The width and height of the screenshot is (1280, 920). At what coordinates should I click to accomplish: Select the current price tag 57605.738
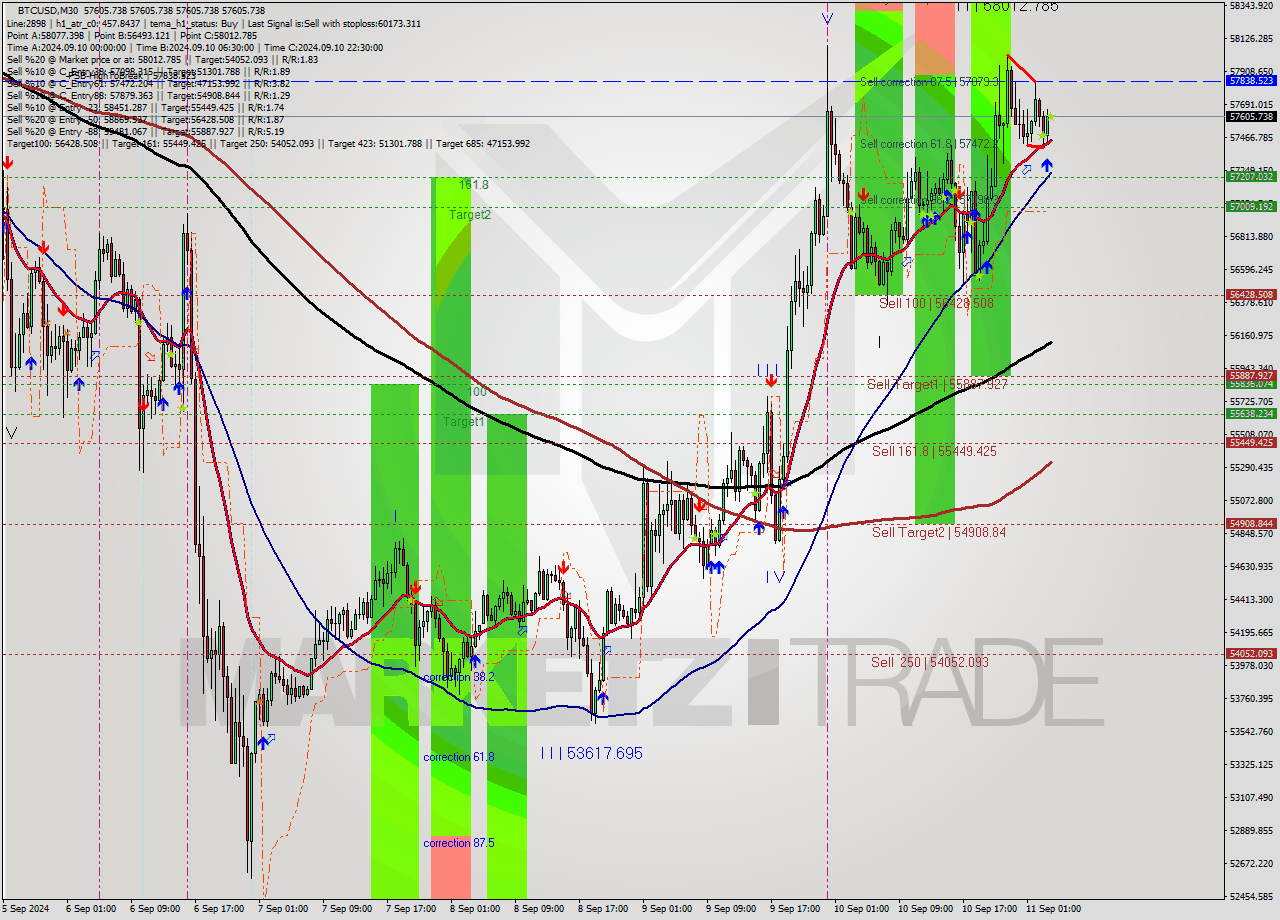[x=1252, y=116]
